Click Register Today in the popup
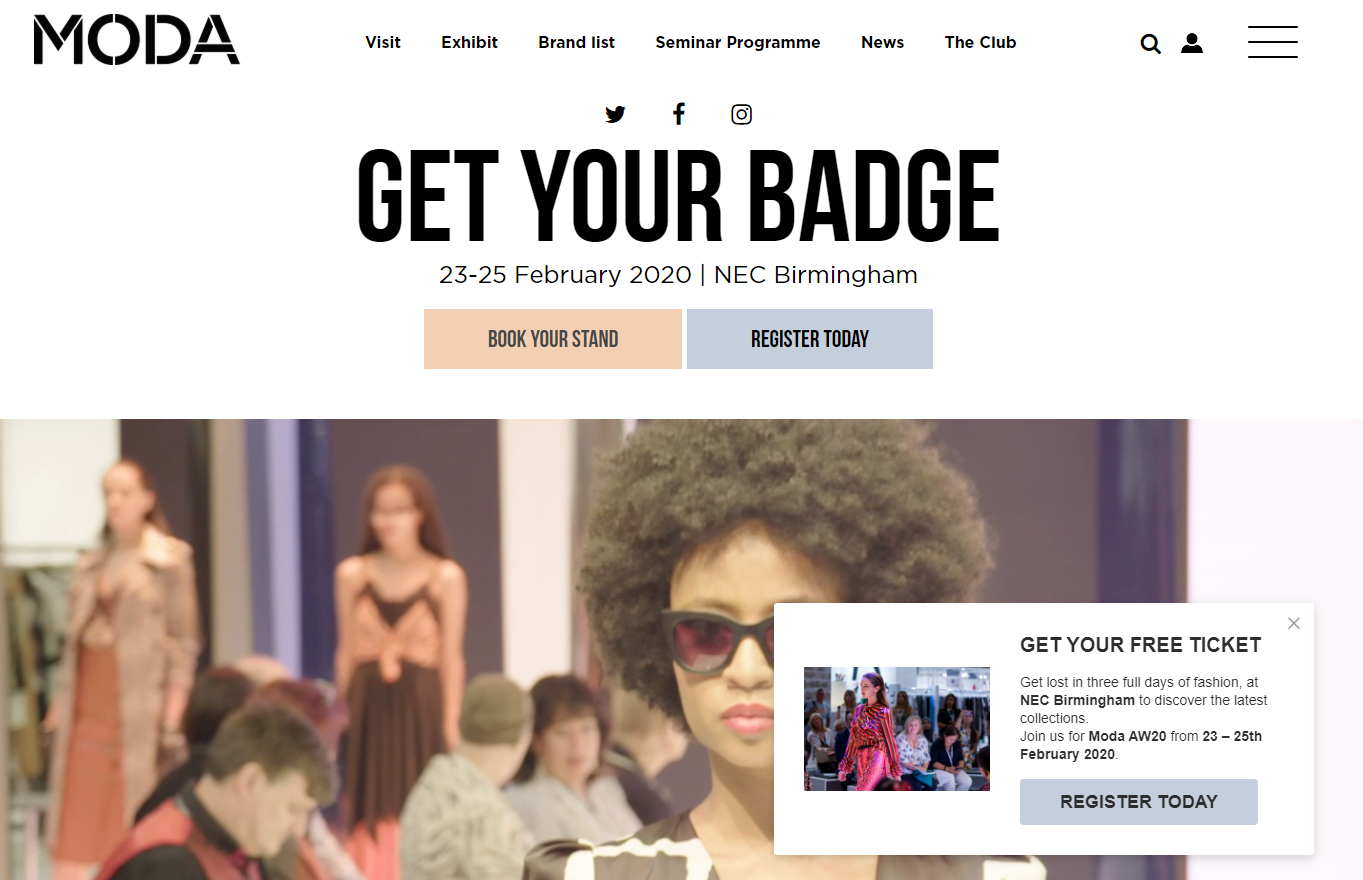This screenshot has width=1363, height=880. pyautogui.click(x=1139, y=802)
